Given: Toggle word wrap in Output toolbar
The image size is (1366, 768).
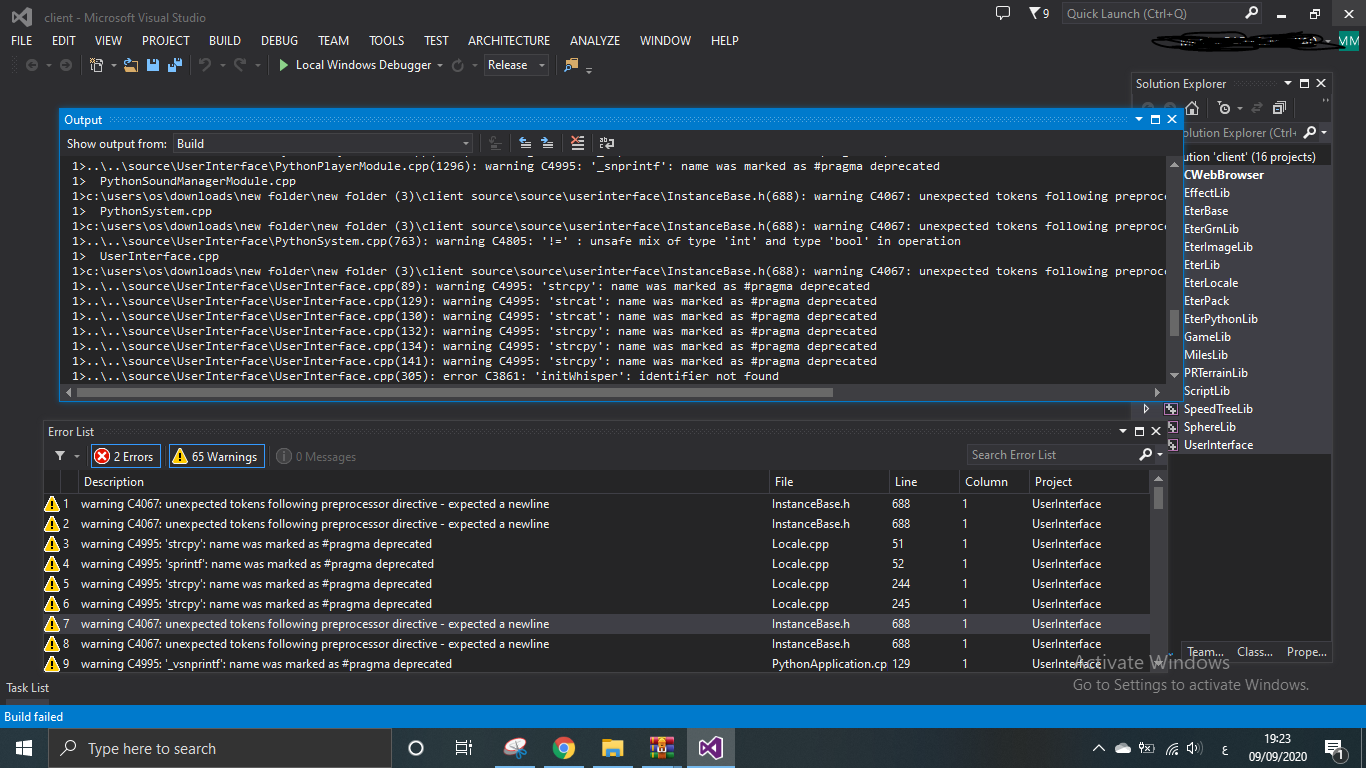Looking at the screenshot, I should 607,144.
